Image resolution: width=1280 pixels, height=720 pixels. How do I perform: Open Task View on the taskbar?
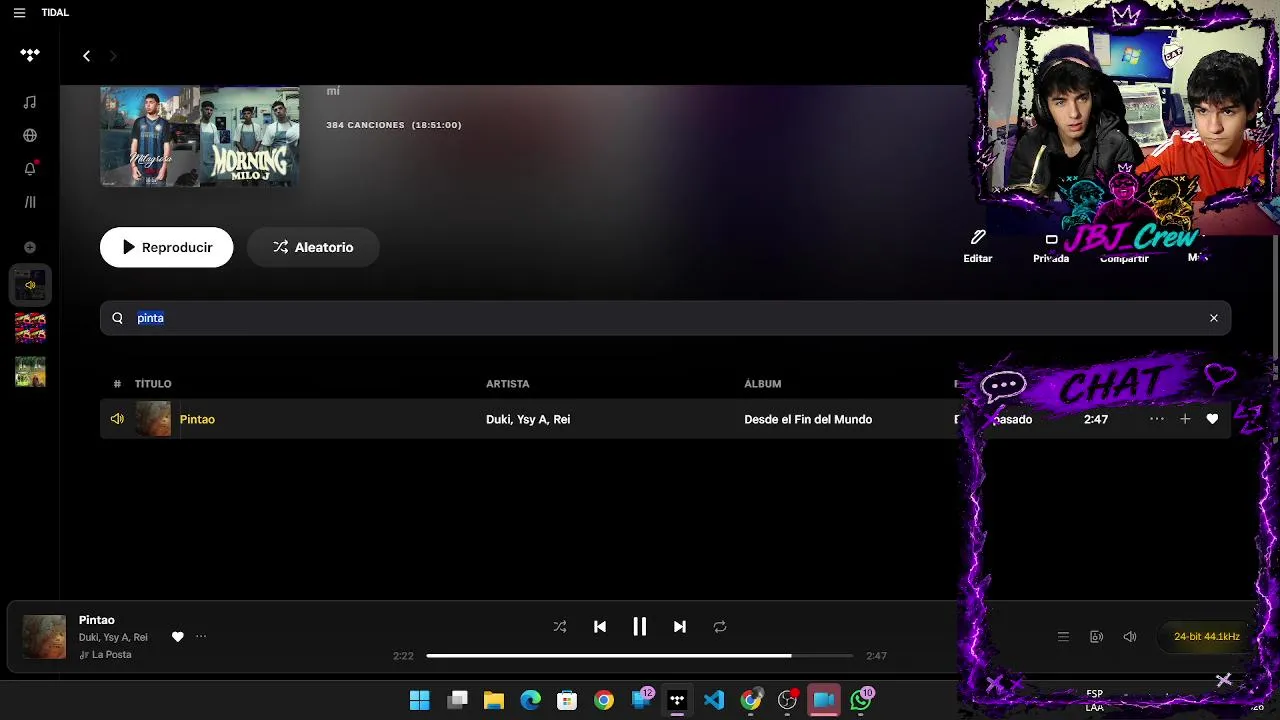point(457,700)
